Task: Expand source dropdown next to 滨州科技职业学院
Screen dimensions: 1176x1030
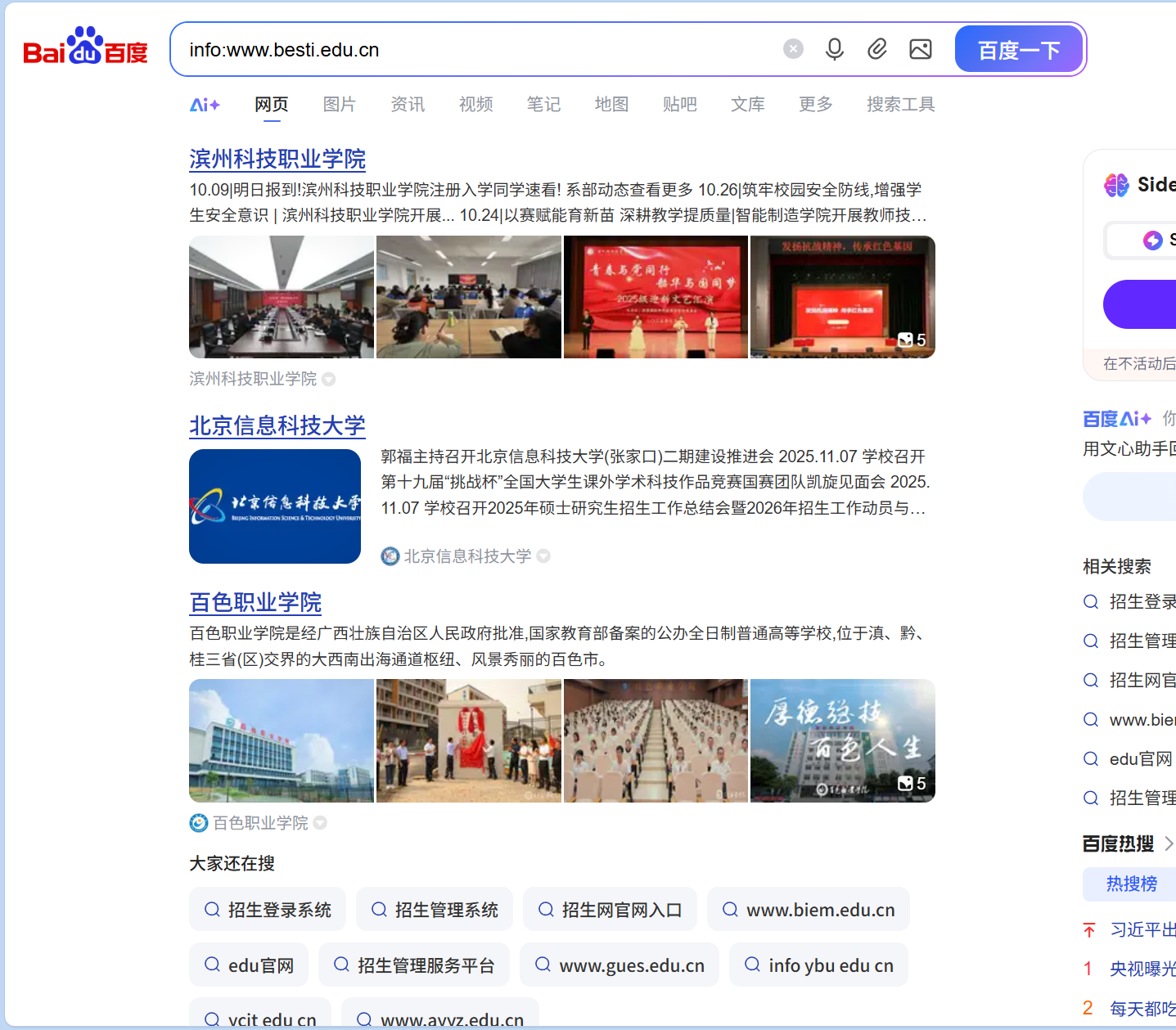Action: tap(329, 379)
